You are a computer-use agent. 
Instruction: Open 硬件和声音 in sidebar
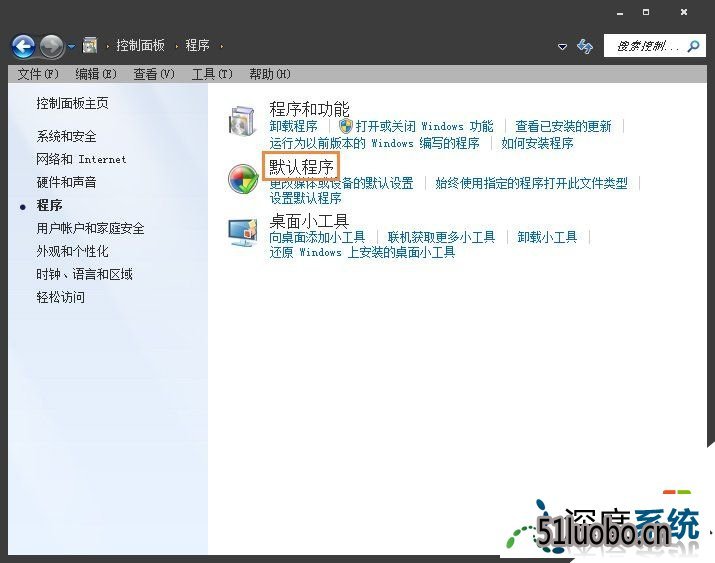(66, 182)
